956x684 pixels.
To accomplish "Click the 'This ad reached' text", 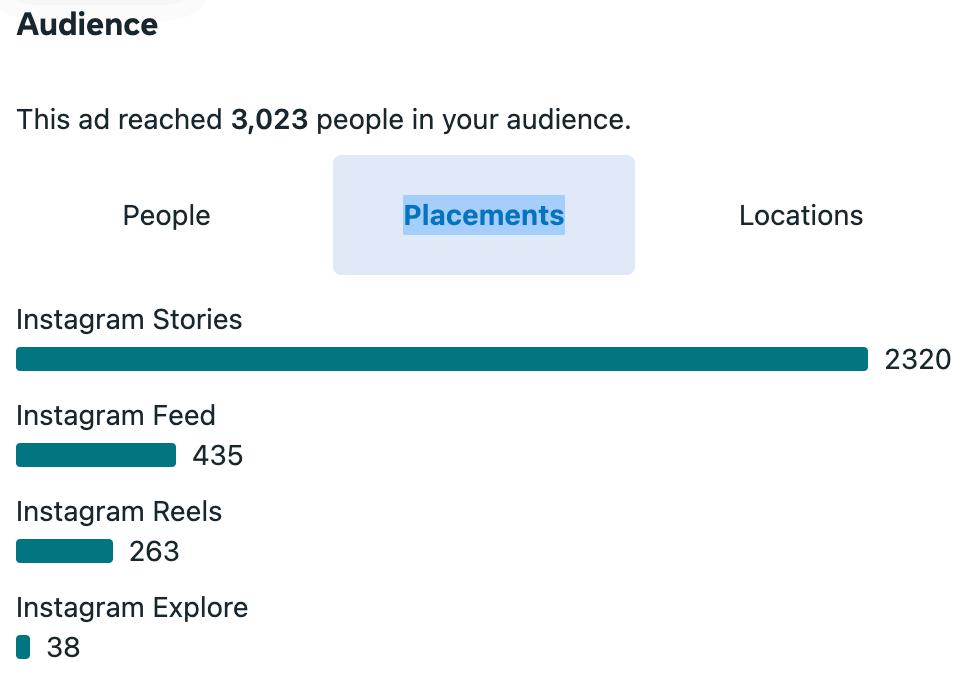I will click(x=120, y=121).
